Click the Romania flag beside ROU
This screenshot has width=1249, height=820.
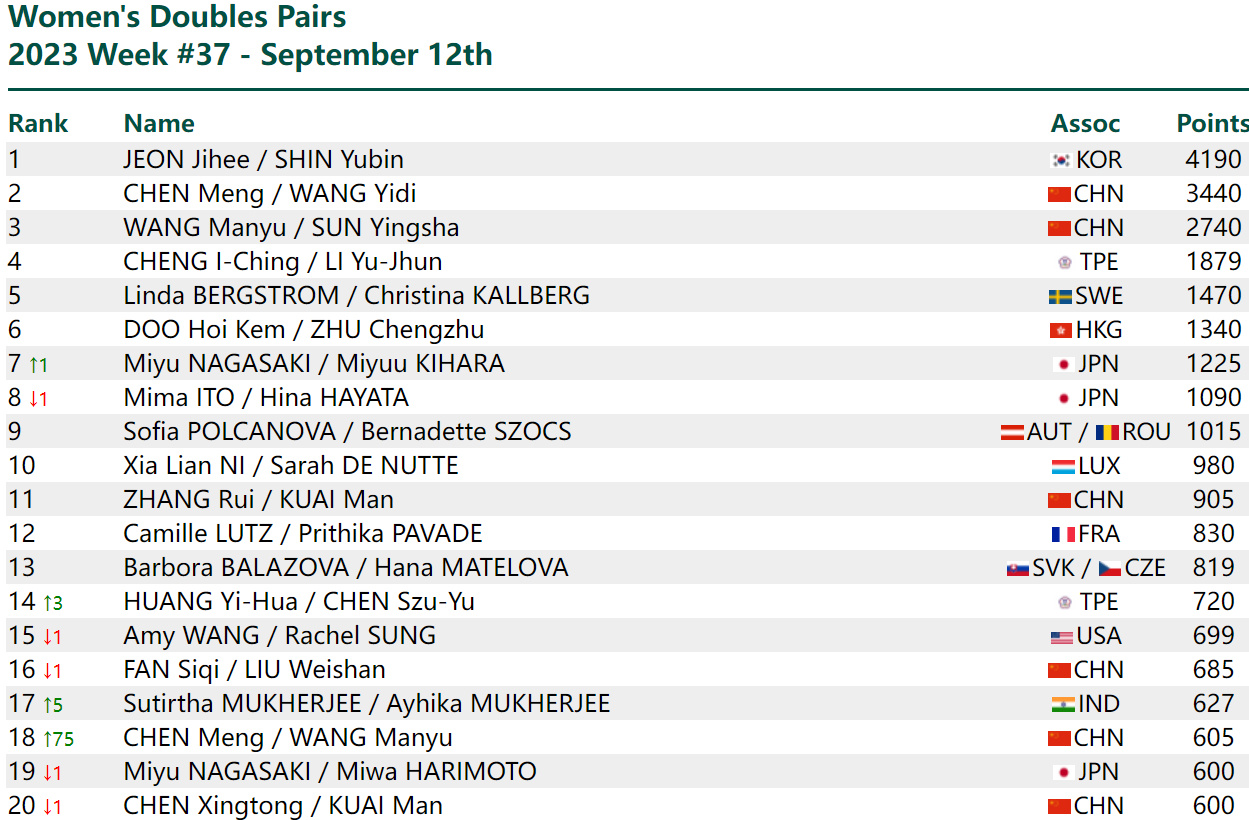[x=1107, y=432]
